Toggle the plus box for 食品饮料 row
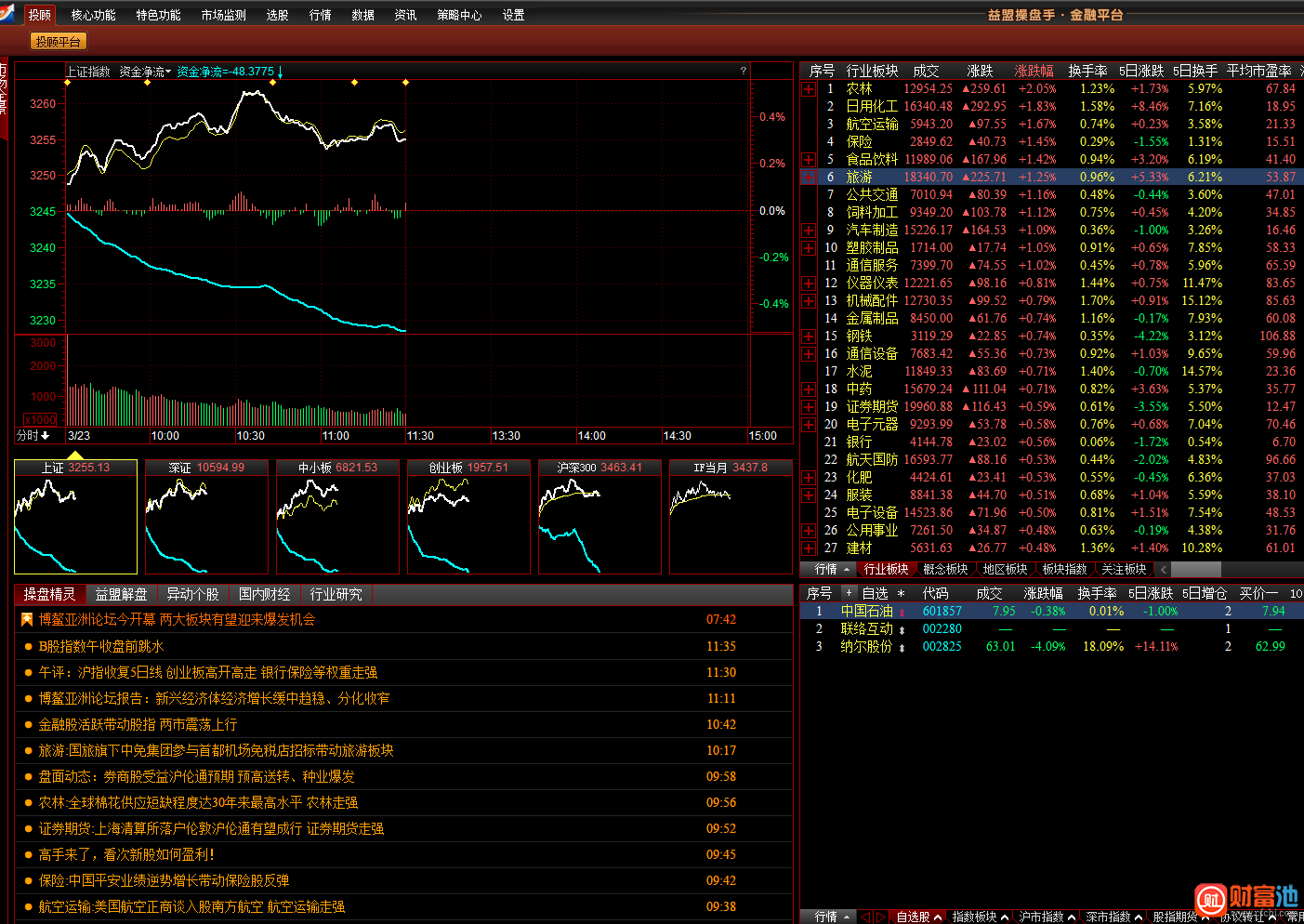Viewport: 1304px width, 924px height. coord(809,160)
